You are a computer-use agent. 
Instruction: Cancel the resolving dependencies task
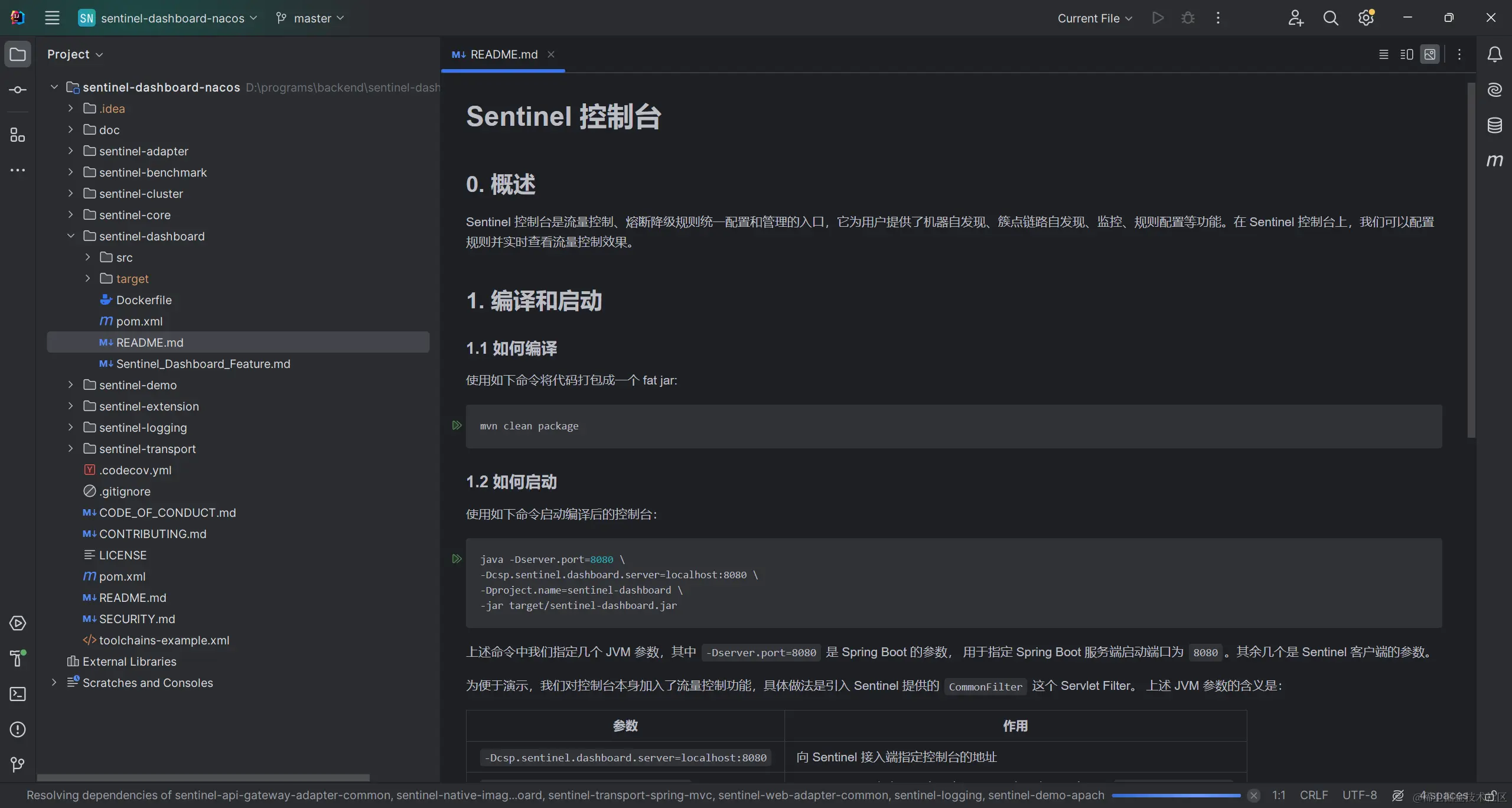[x=1253, y=796]
